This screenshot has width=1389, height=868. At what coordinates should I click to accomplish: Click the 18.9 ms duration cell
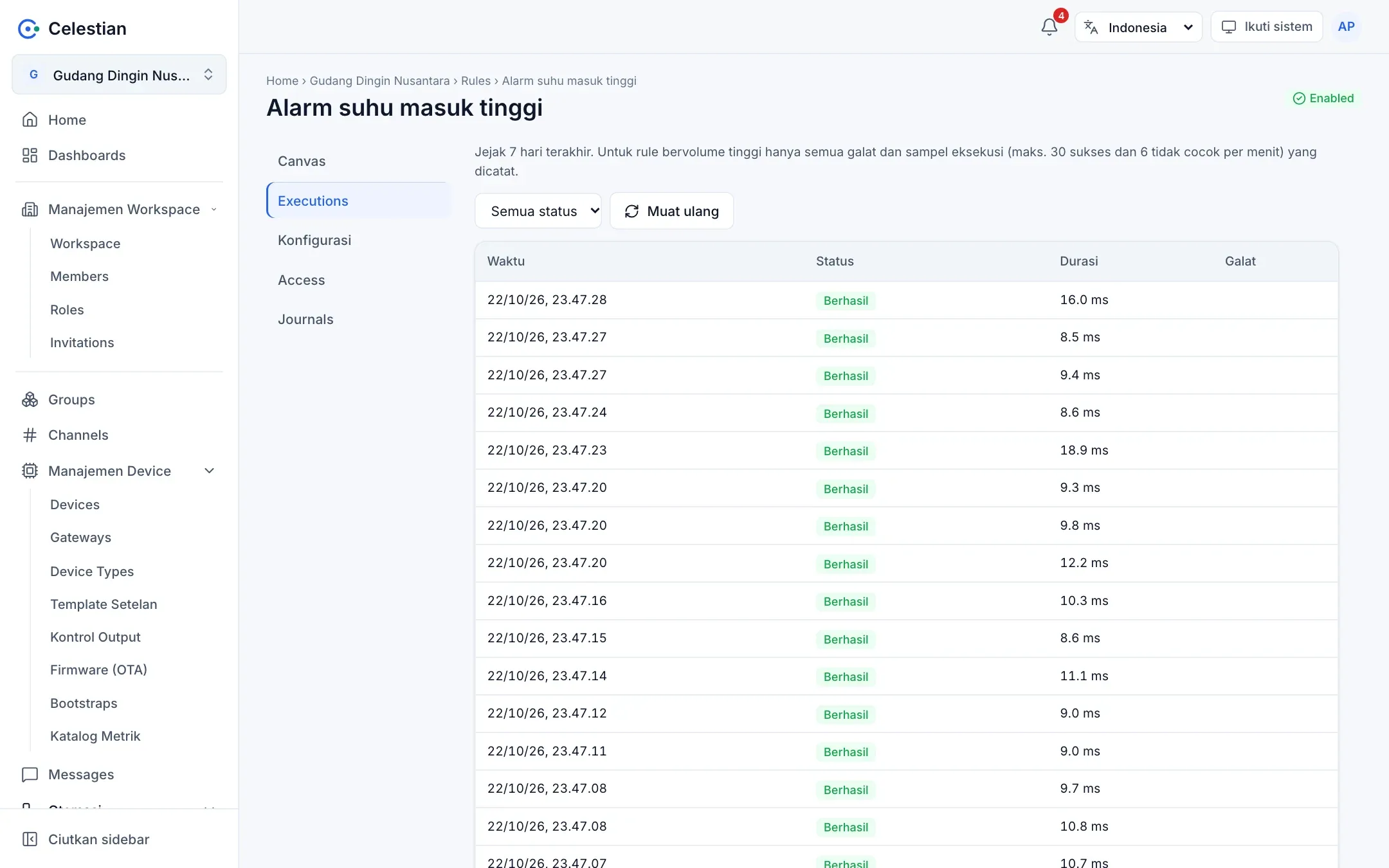(1084, 450)
